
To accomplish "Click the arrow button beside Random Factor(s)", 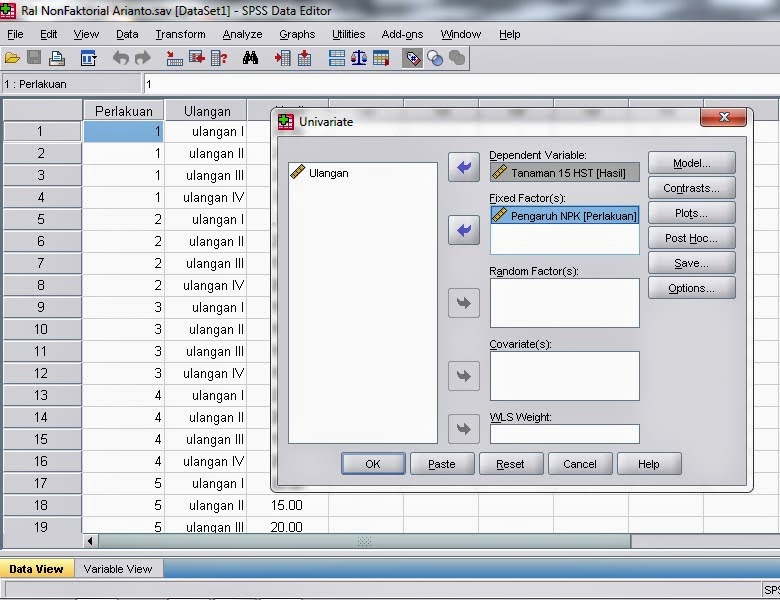I will pyautogui.click(x=464, y=302).
